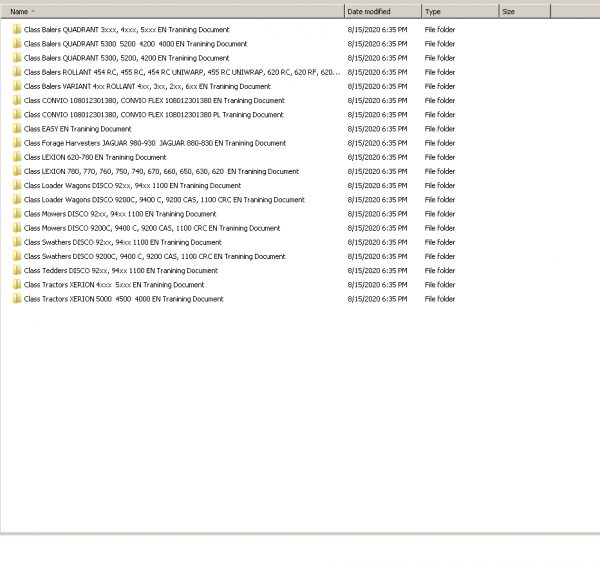The image size is (600, 563).
Task: Select 'Class Swathers DISCO 9200C, 9400 C' name
Action: [x=155, y=256]
